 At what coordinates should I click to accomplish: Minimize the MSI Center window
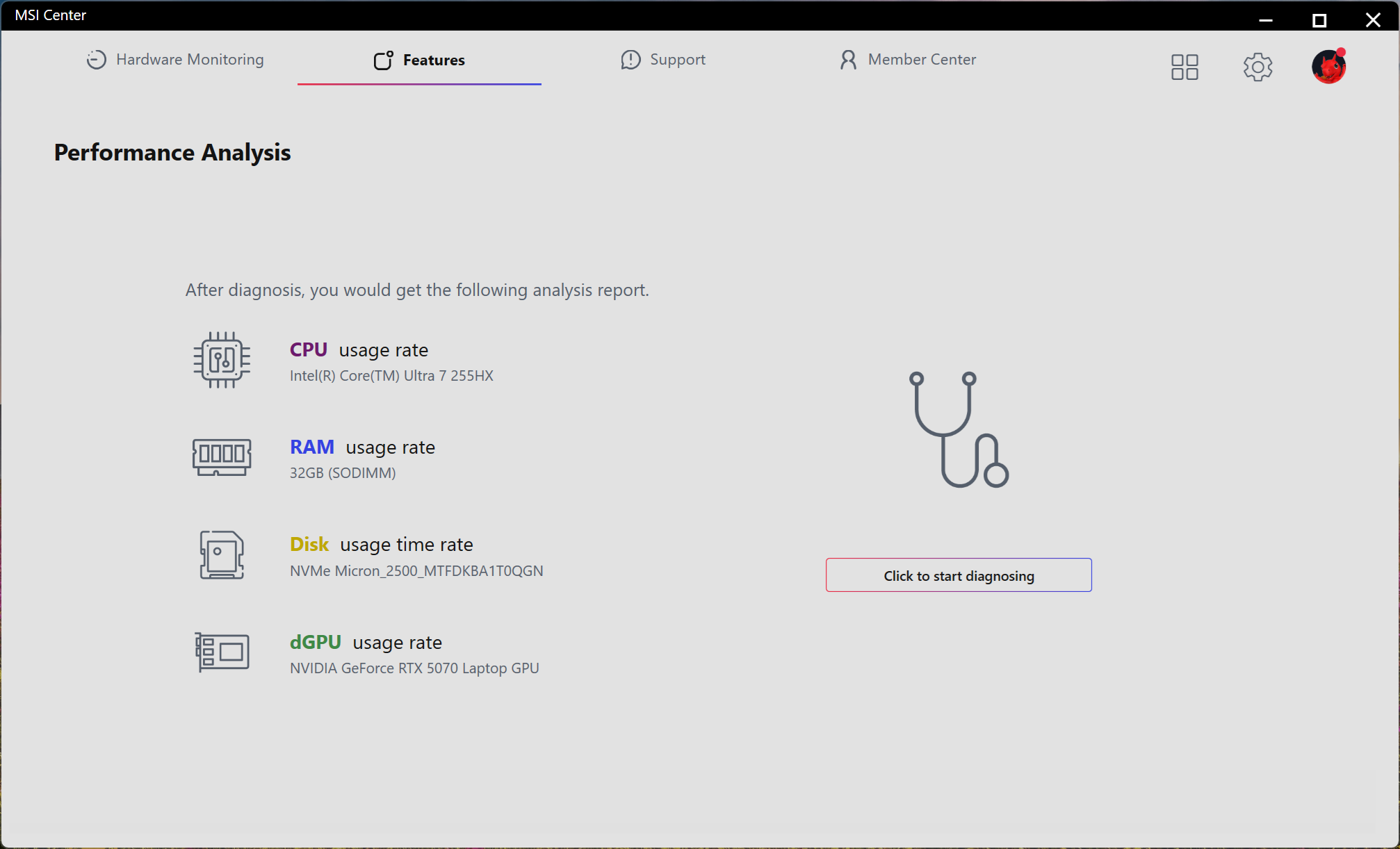pos(1265,20)
